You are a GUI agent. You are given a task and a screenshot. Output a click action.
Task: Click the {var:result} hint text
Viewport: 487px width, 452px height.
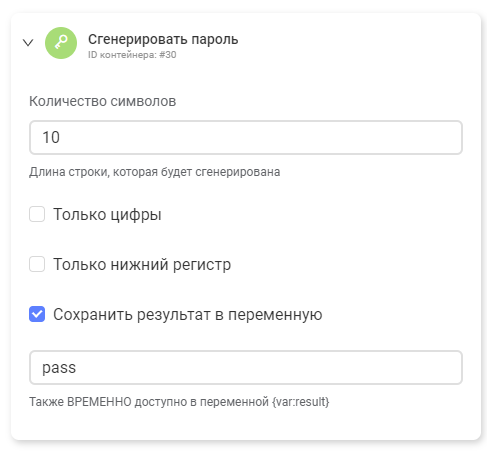301,402
